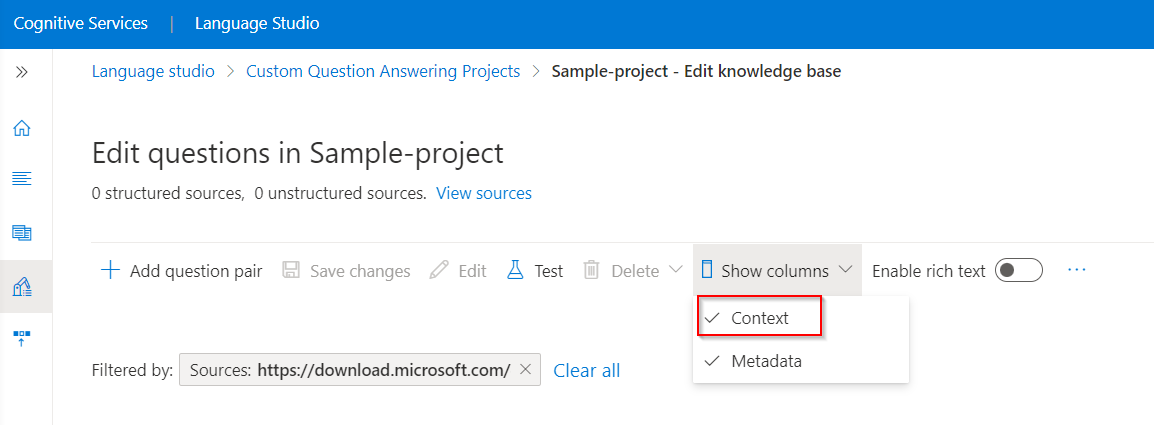Click the plus icon to add question pair
1154x425 pixels.
110,270
